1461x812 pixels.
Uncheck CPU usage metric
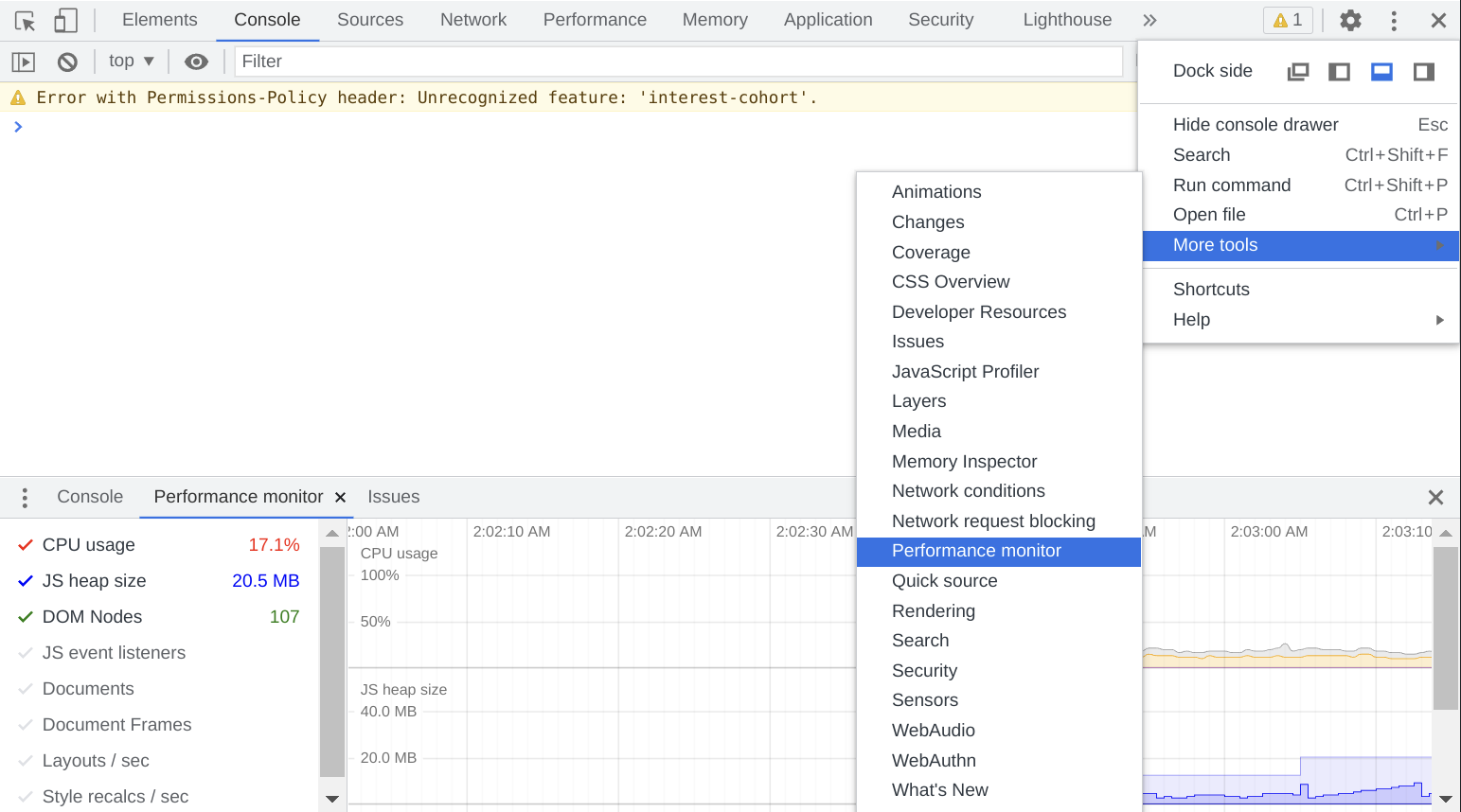[26, 545]
